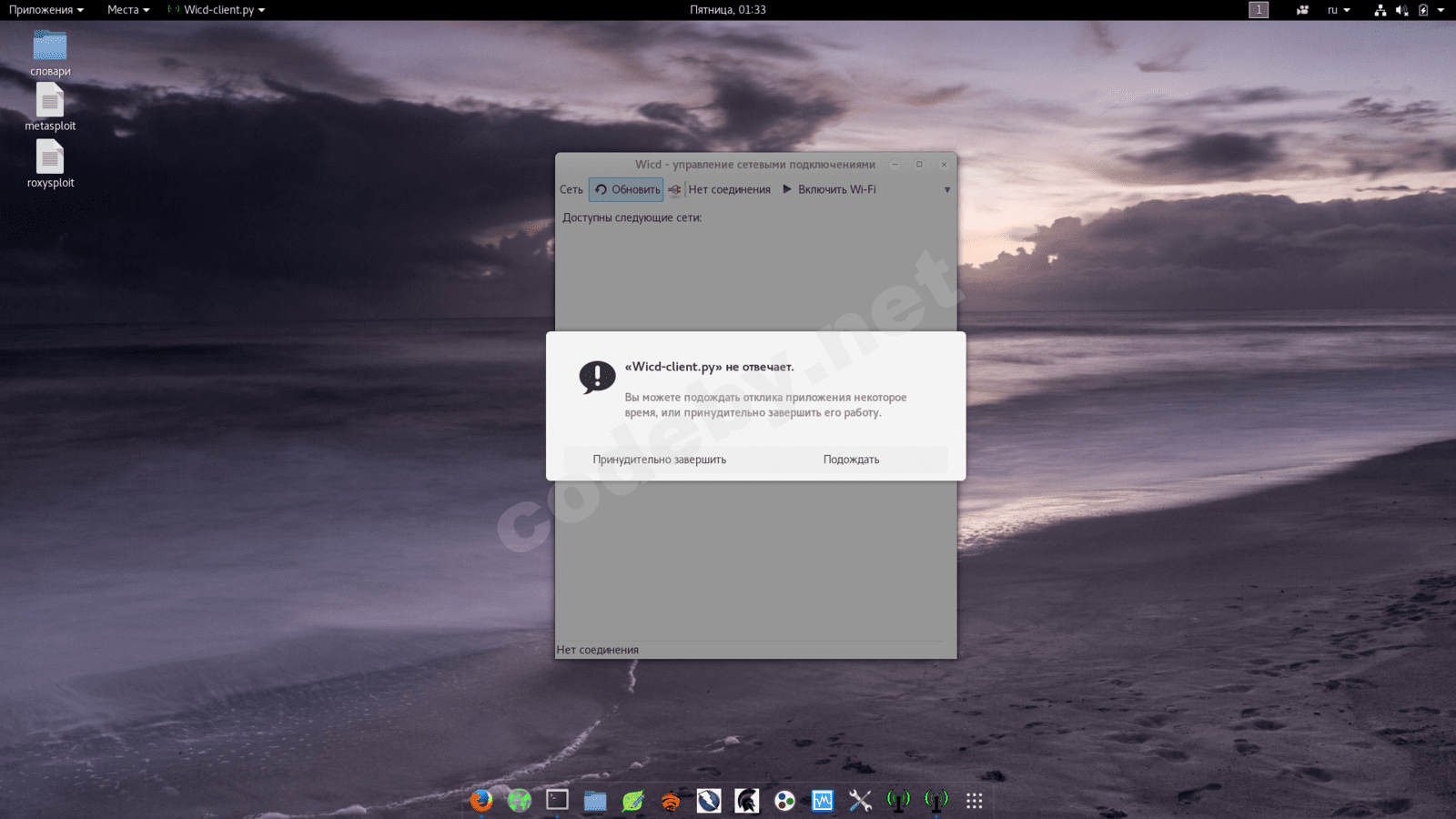
Task: Show all applications grid in dock
Action: pos(975,801)
